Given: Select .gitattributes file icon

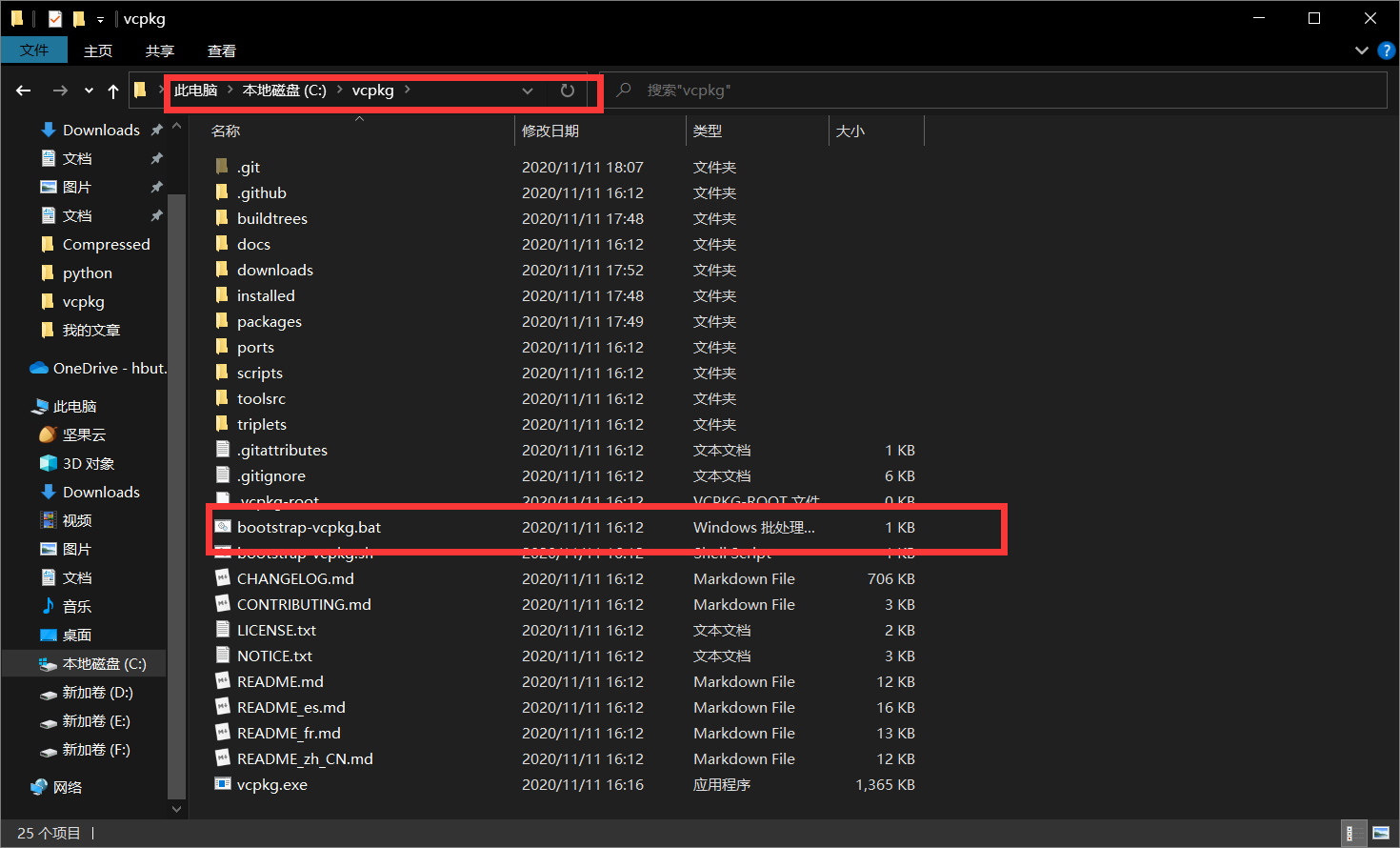Looking at the screenshot, I should pyautogui.click(x=222, y=450).
